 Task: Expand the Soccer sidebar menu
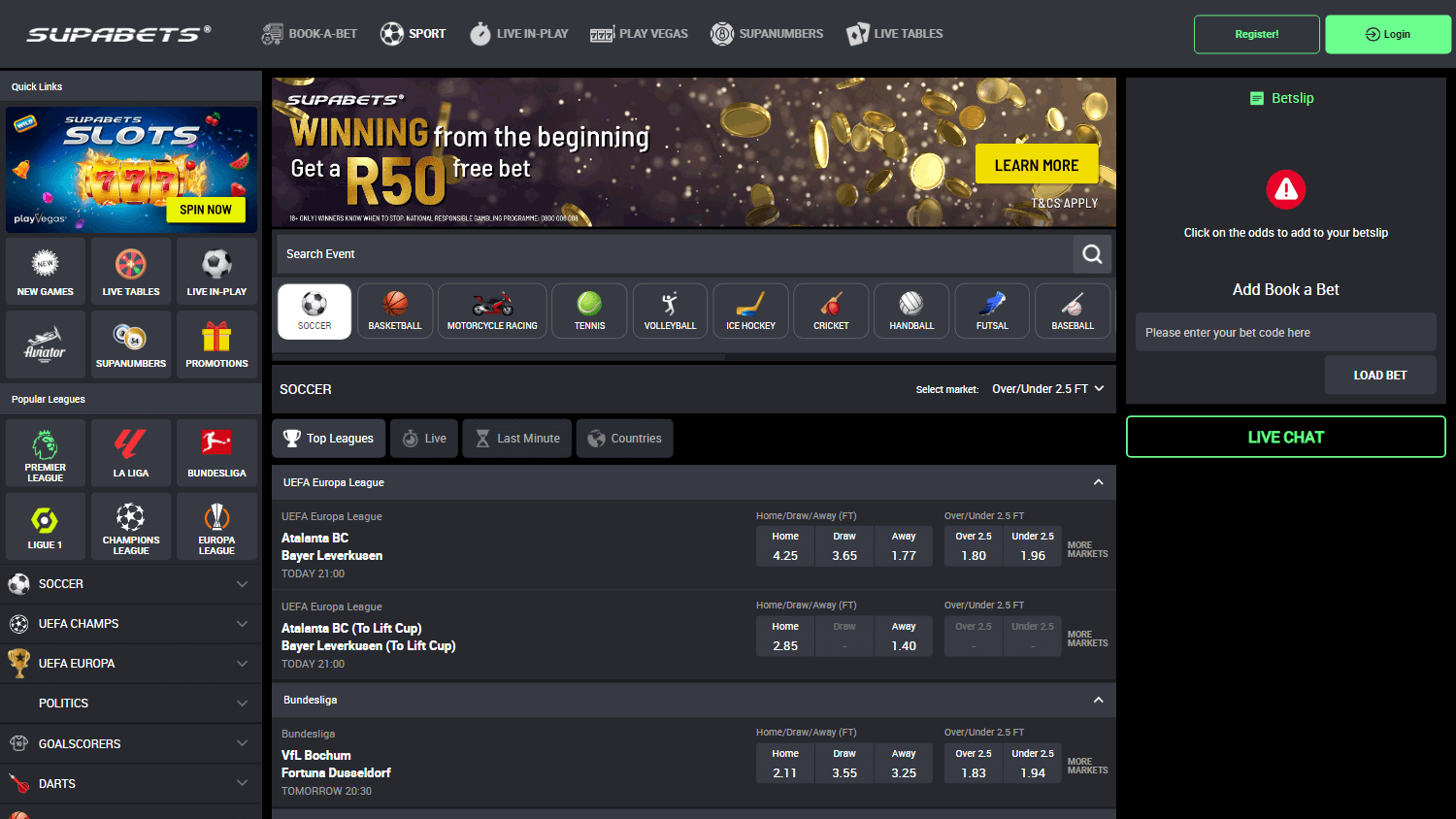(x=131, y=584)
